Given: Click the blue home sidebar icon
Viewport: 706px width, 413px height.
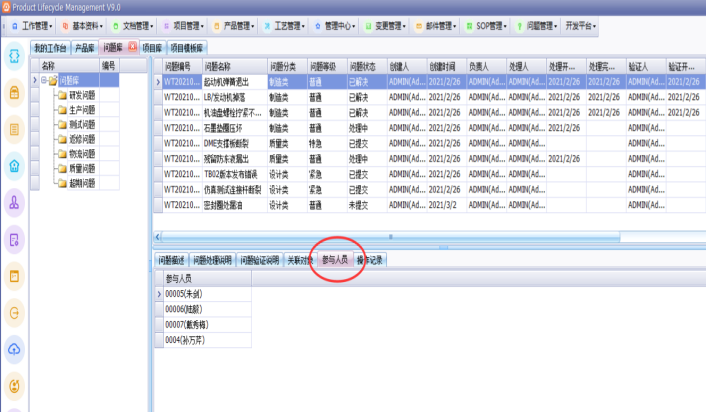Looking at the screenshot, I should click(14, 166).
